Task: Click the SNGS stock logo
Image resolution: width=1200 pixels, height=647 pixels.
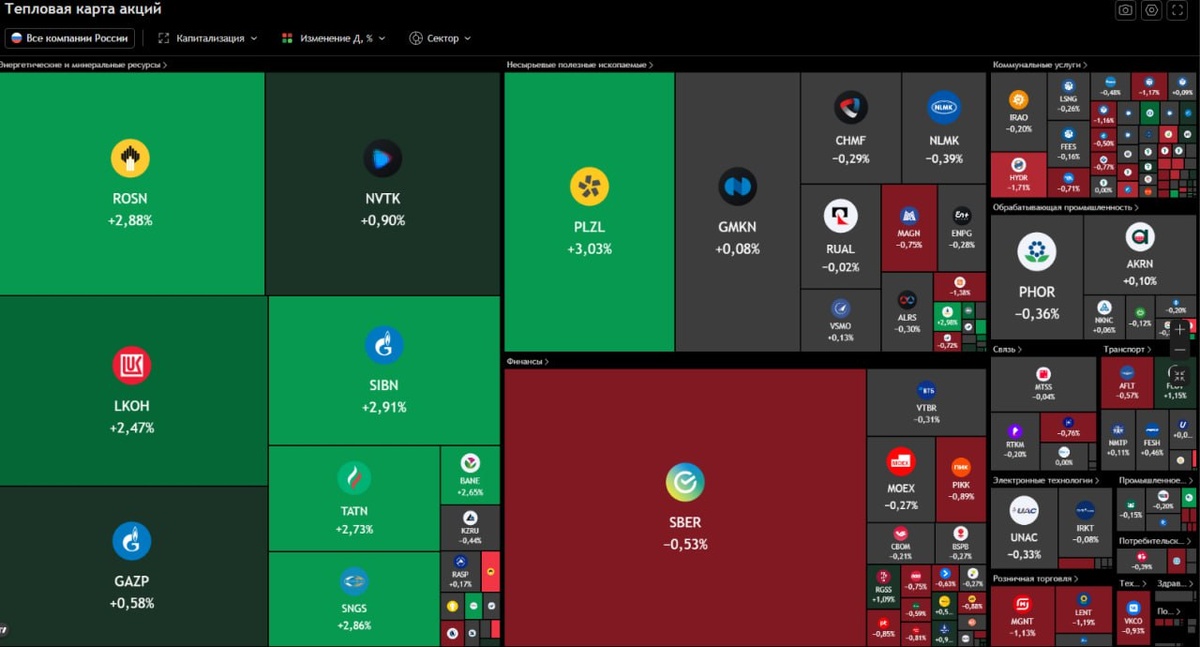Action: (x=353, y=581)
